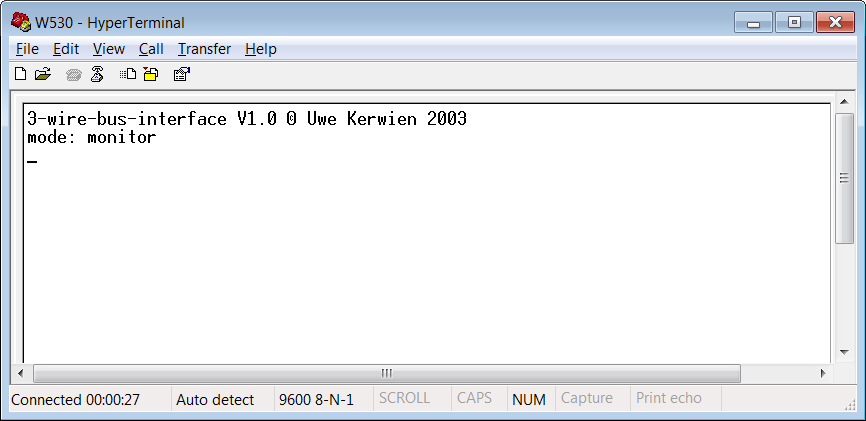Viewport: 866px width, 421px height.
Task: Click the CAPS status indicator
Action: click(474, 398)
